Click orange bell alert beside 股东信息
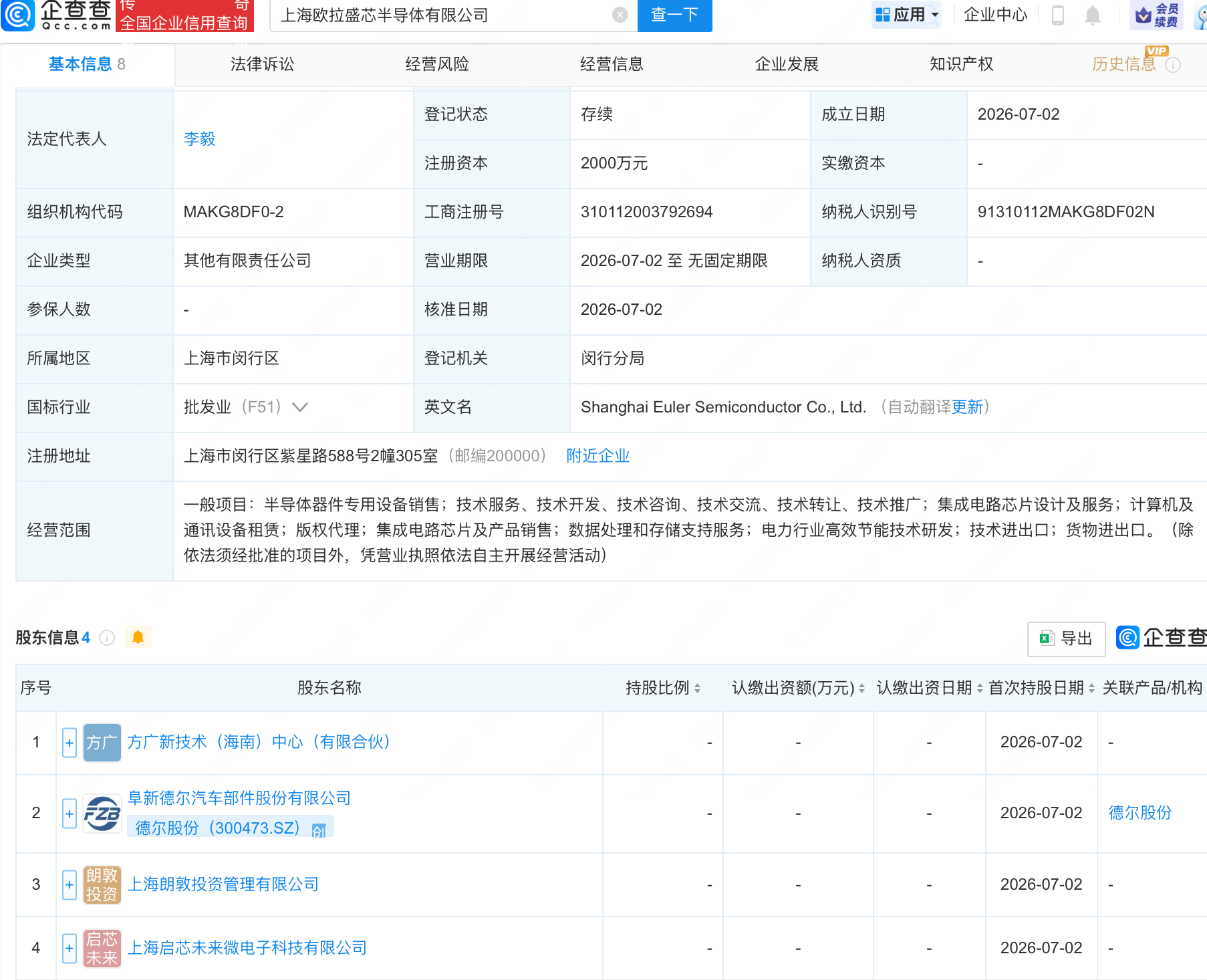 click(x=138, y=637)
